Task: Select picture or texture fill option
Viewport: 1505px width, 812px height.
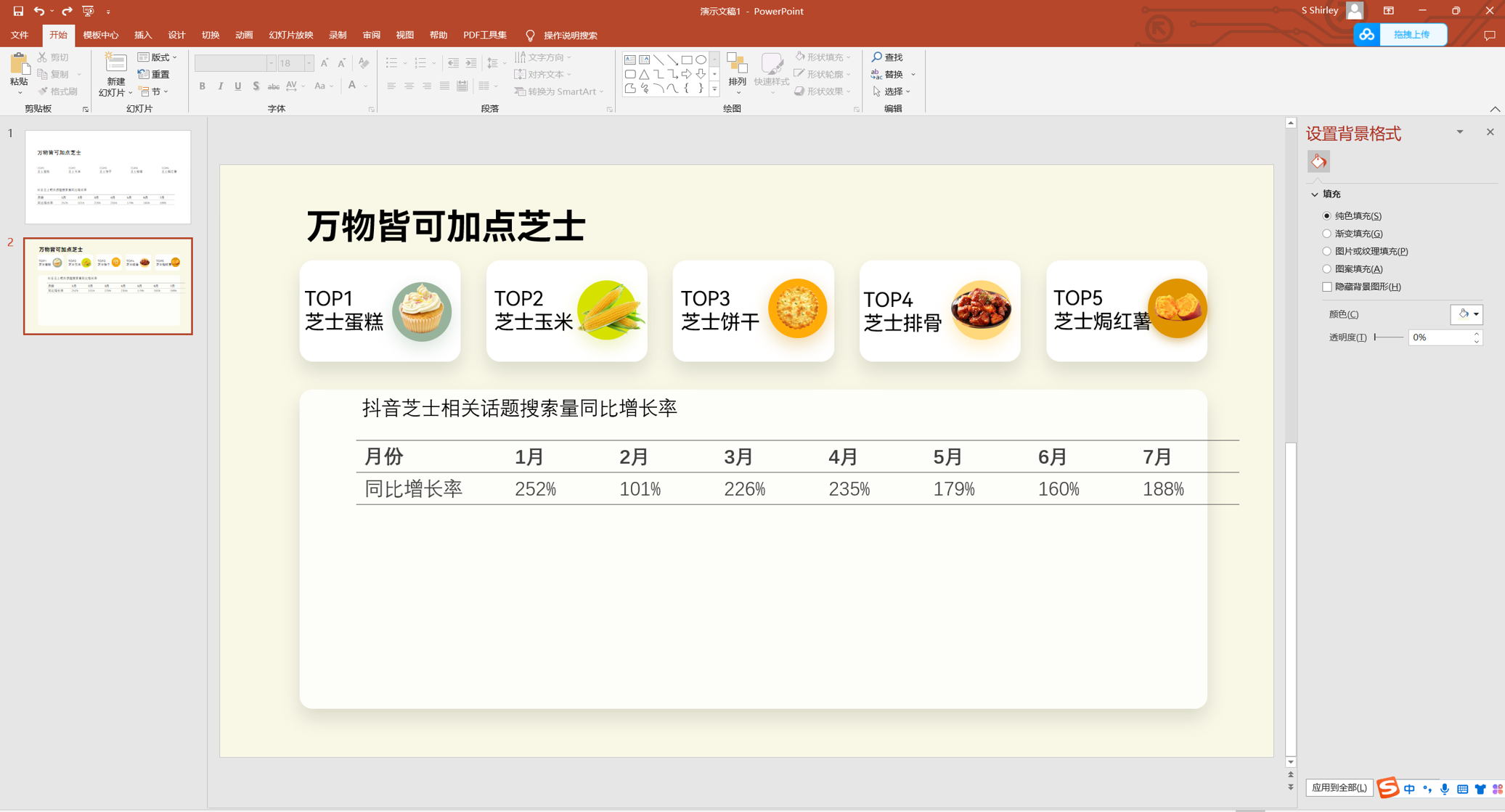Action: coord(1327,251)
